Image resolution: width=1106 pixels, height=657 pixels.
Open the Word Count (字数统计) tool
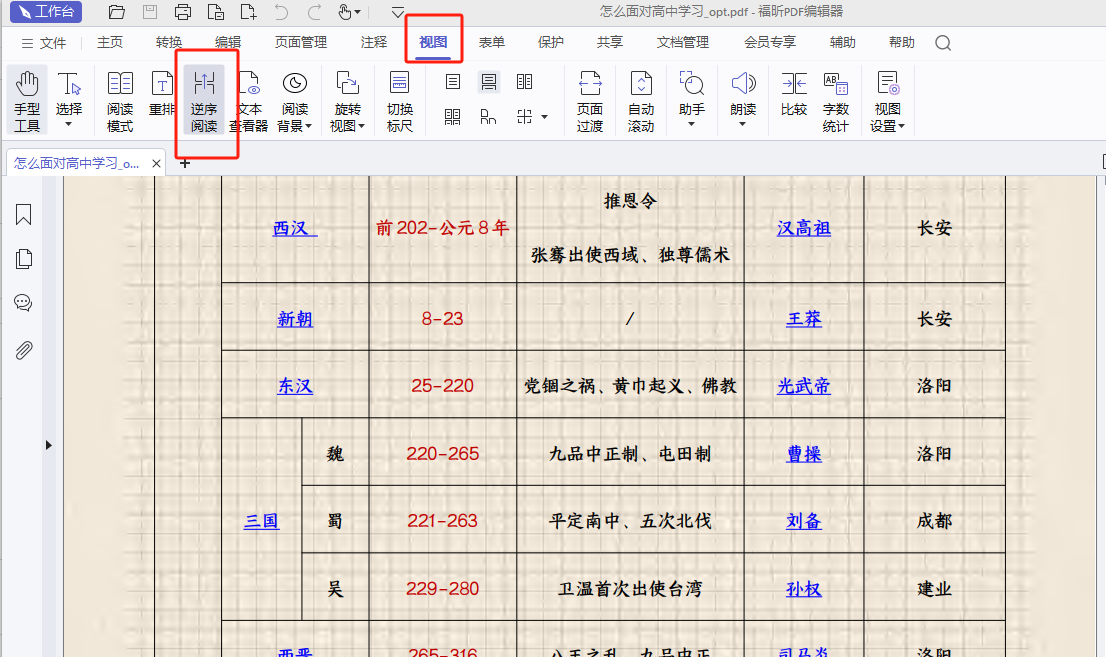point(835,100)
